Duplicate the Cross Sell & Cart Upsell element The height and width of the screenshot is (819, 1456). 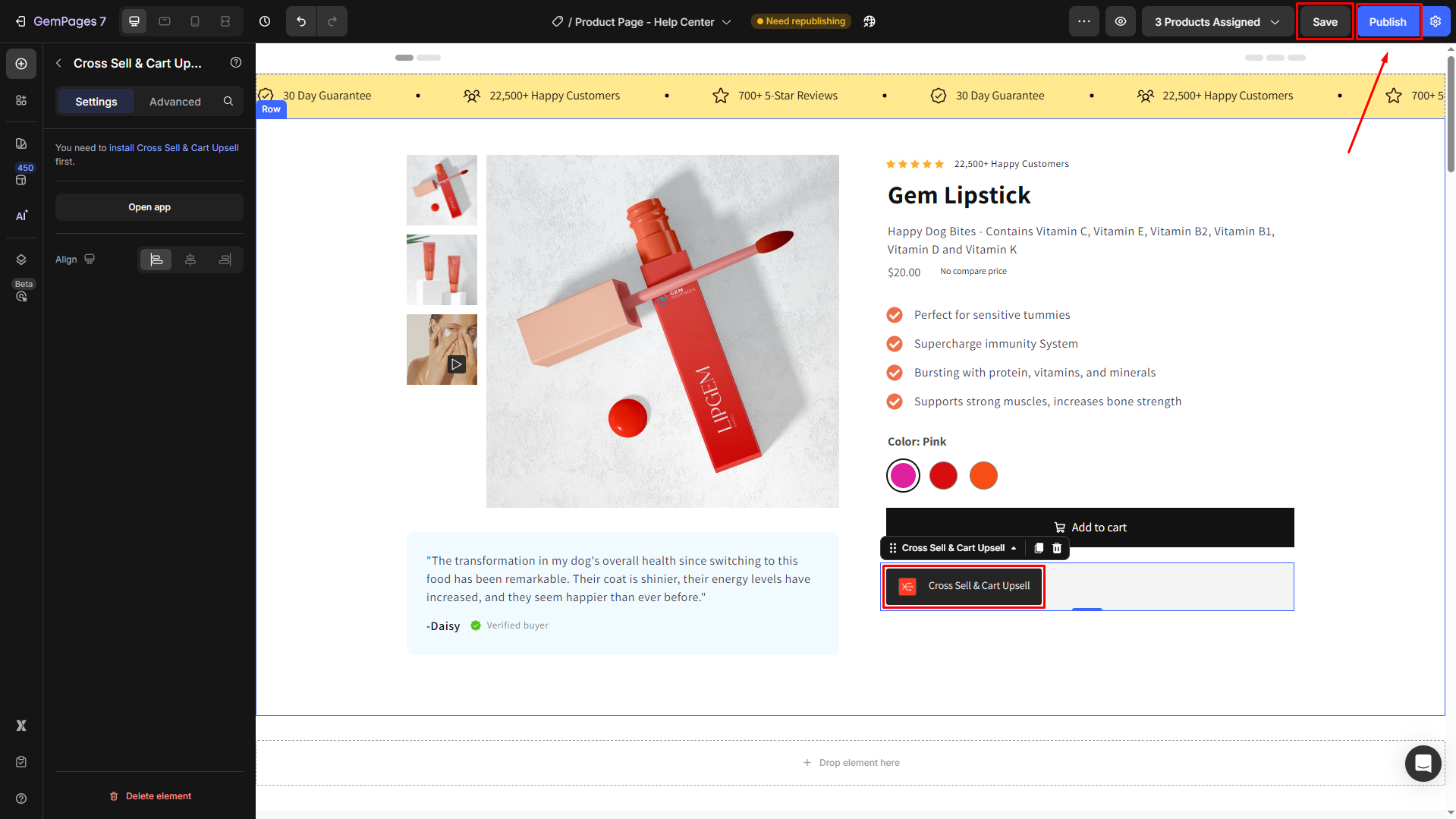(x=1039, y=548)
